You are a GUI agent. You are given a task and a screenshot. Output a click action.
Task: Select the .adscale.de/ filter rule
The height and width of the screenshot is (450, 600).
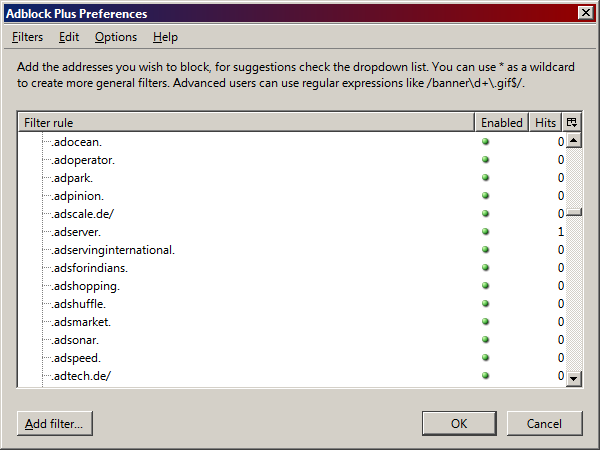82,214
